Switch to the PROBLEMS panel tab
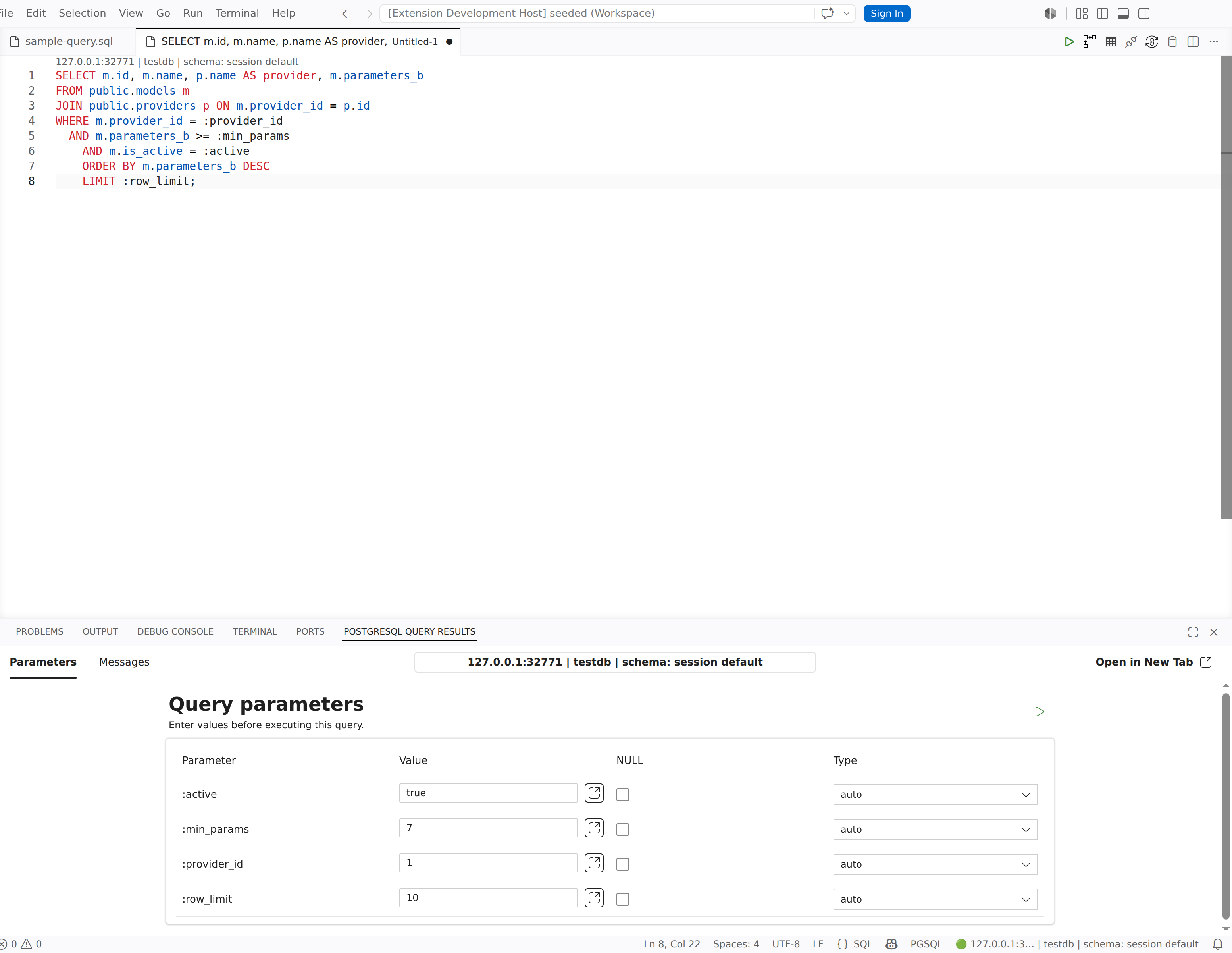This screenshot has height=953, width=1232. point(39,631)
